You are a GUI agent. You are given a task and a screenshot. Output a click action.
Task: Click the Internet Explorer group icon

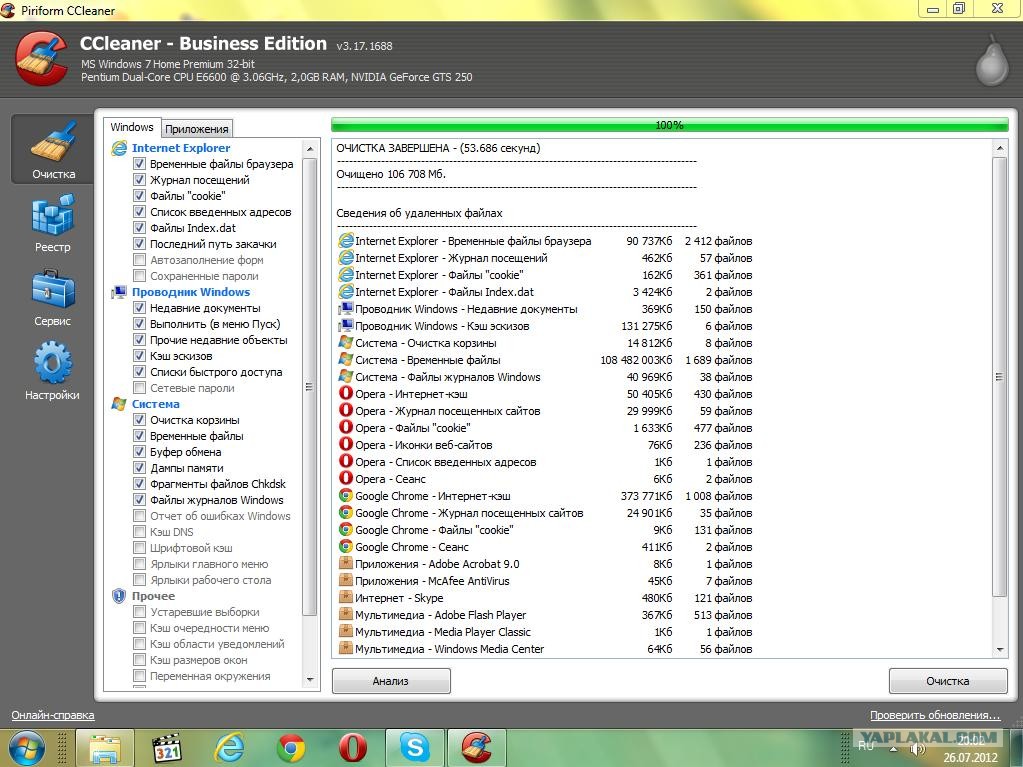tap(119, 148)
